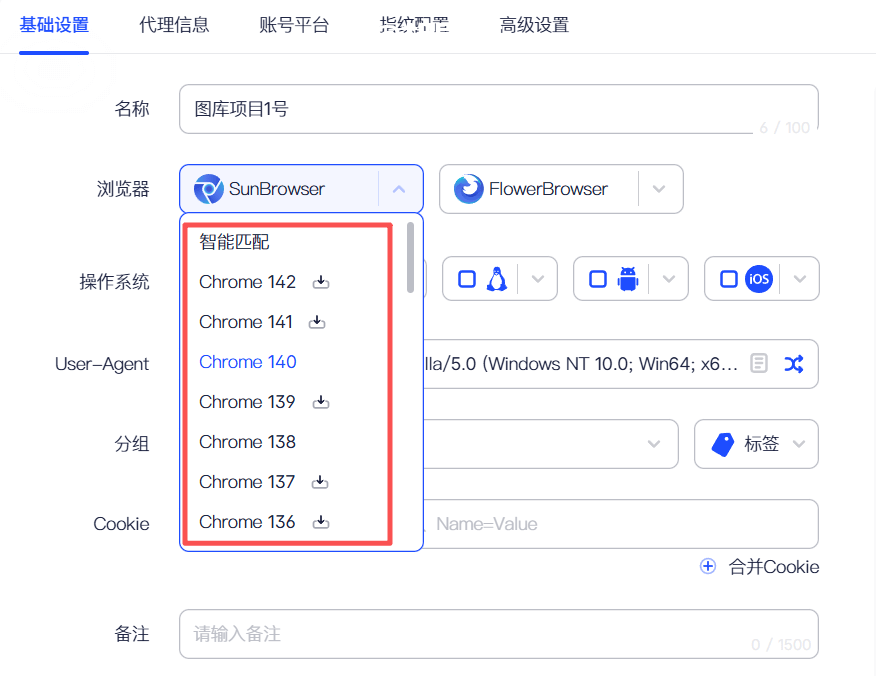Tick the Android operating system checkbox
Screen dimensions: 876x676
click(597, 279)
